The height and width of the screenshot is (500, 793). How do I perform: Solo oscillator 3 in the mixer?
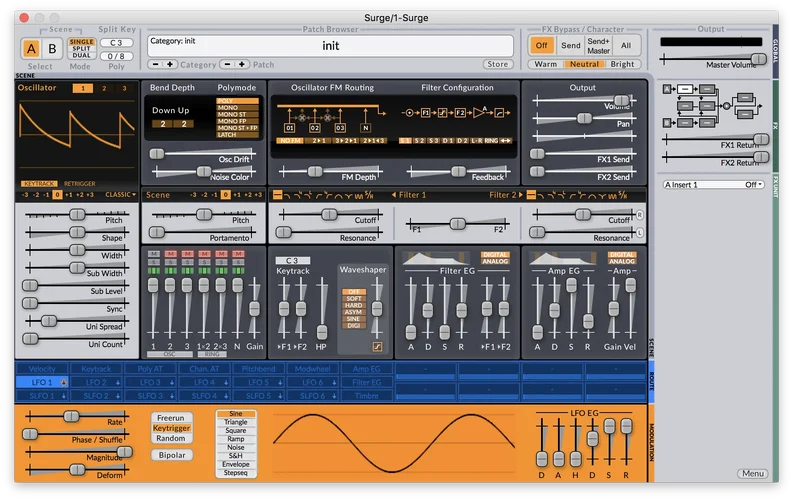click(x=188, y=262)
